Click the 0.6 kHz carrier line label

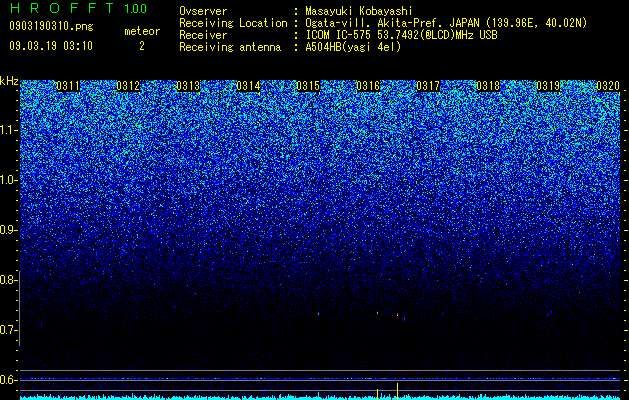[x=7, y=380]
